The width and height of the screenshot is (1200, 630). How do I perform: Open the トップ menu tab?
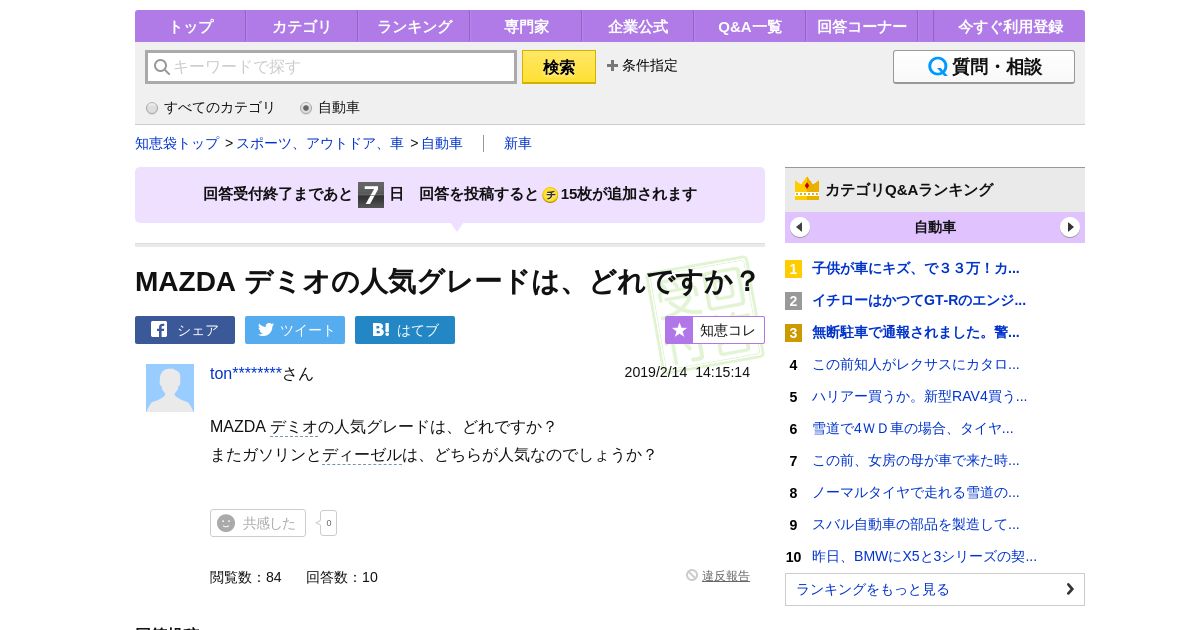tap(190, 26)
